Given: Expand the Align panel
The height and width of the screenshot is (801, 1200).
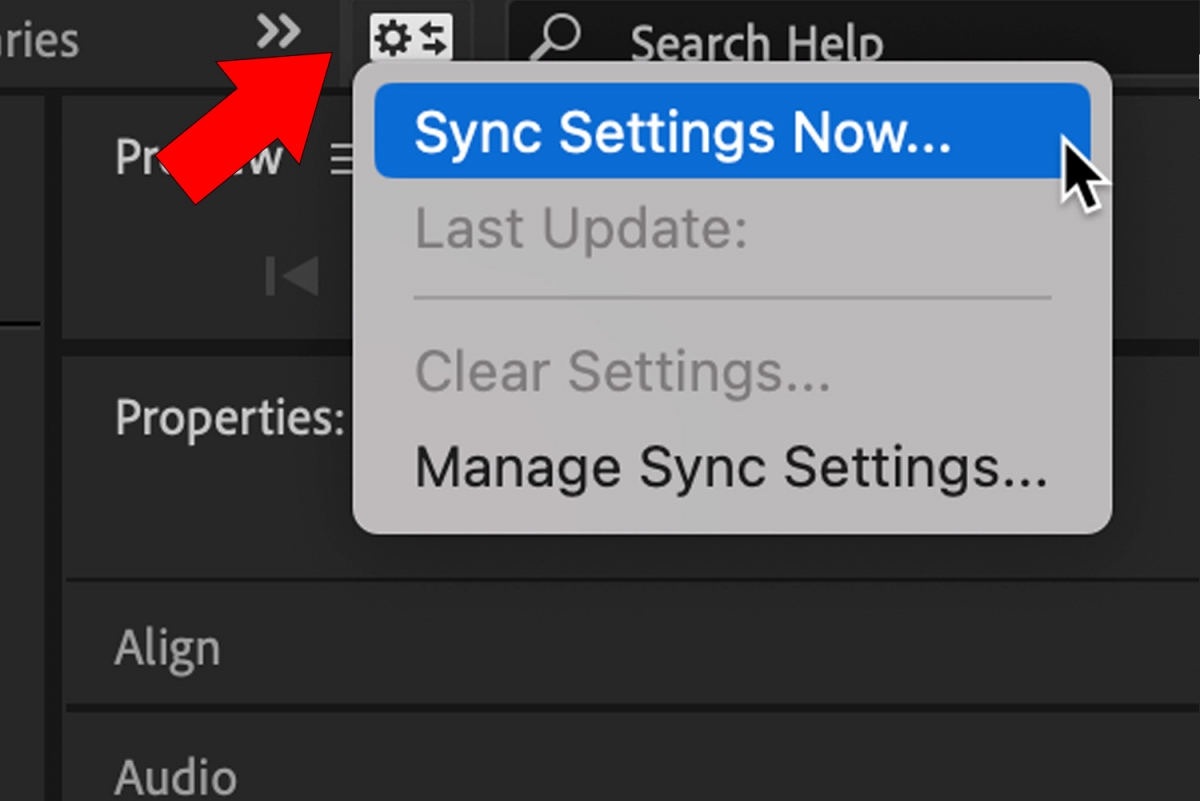Looking at the screenshot, I should (x=167, y=648).
